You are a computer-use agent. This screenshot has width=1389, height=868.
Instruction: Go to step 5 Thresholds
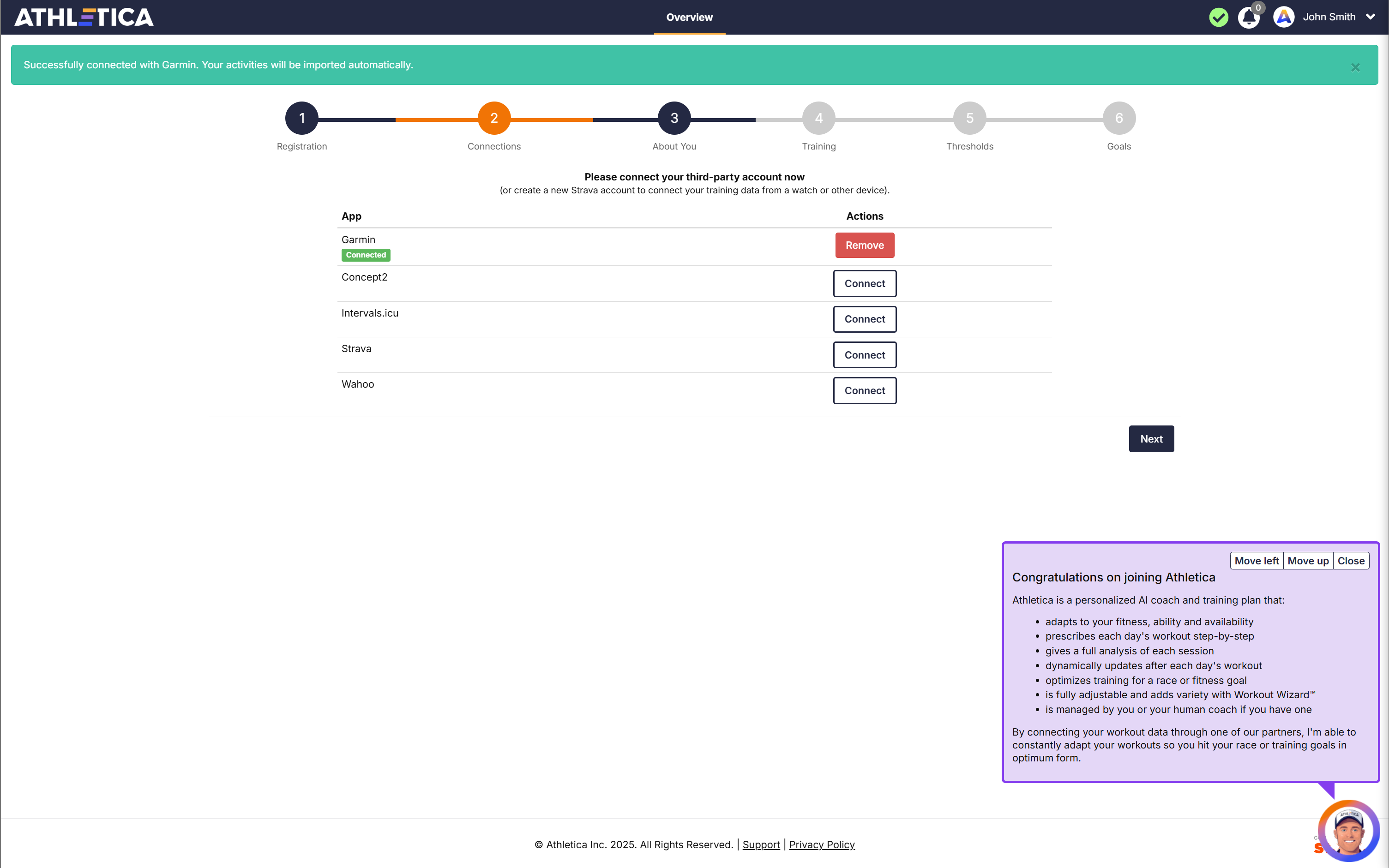(x=969, y=118)
